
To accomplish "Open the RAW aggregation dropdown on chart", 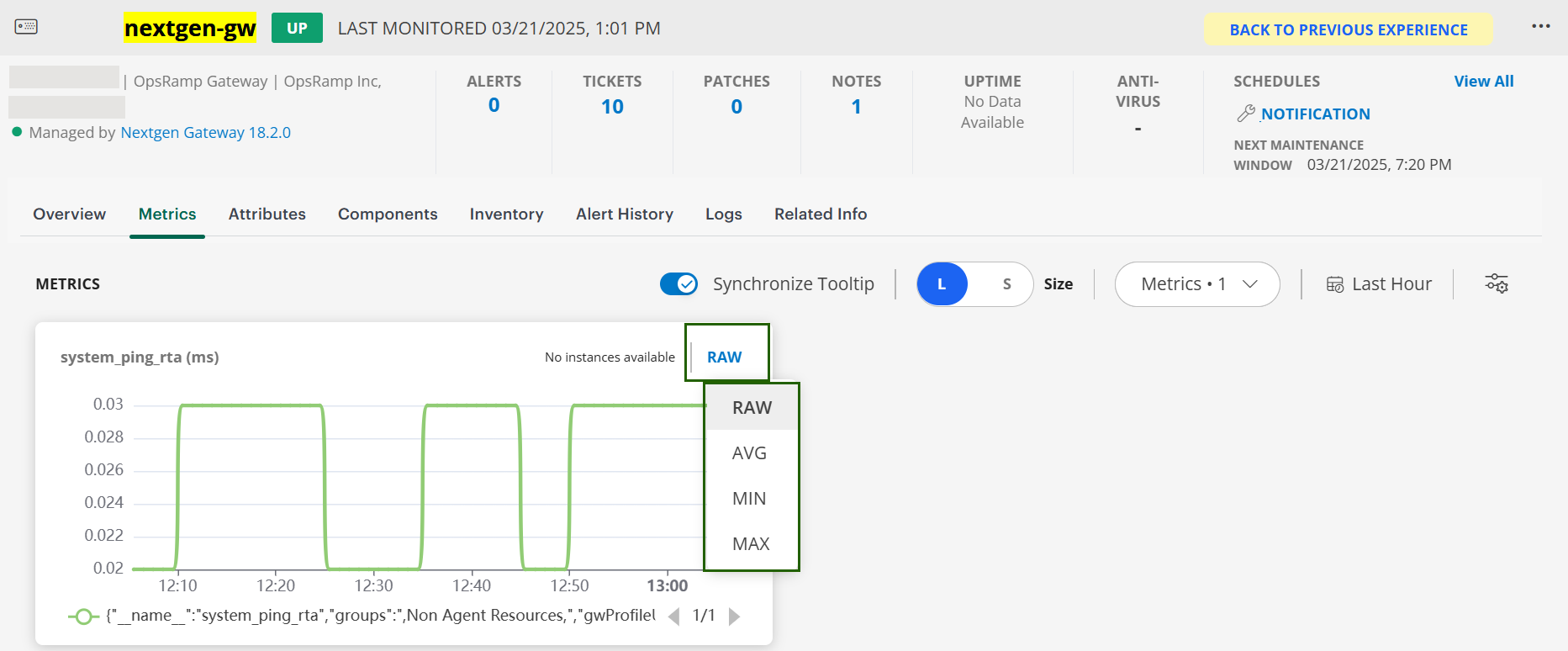I will pyautogui.click(x=725, y=357).
